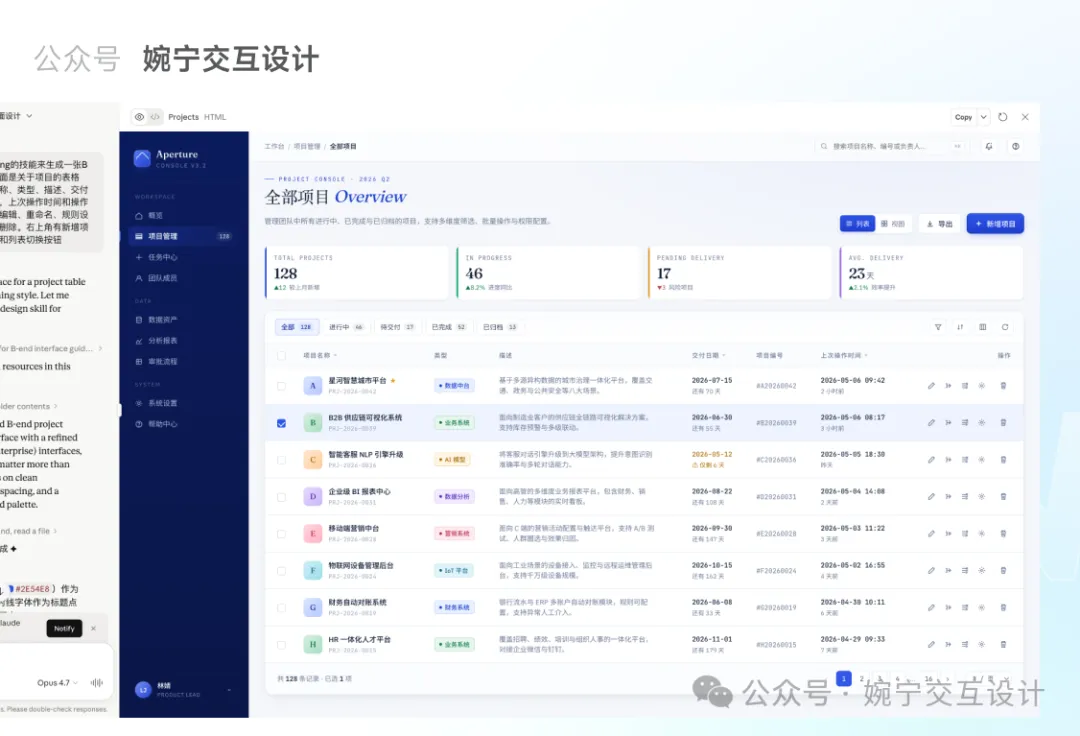
Task: Open 系统设置 in the sidebar
Action: [x=184, y=403]
